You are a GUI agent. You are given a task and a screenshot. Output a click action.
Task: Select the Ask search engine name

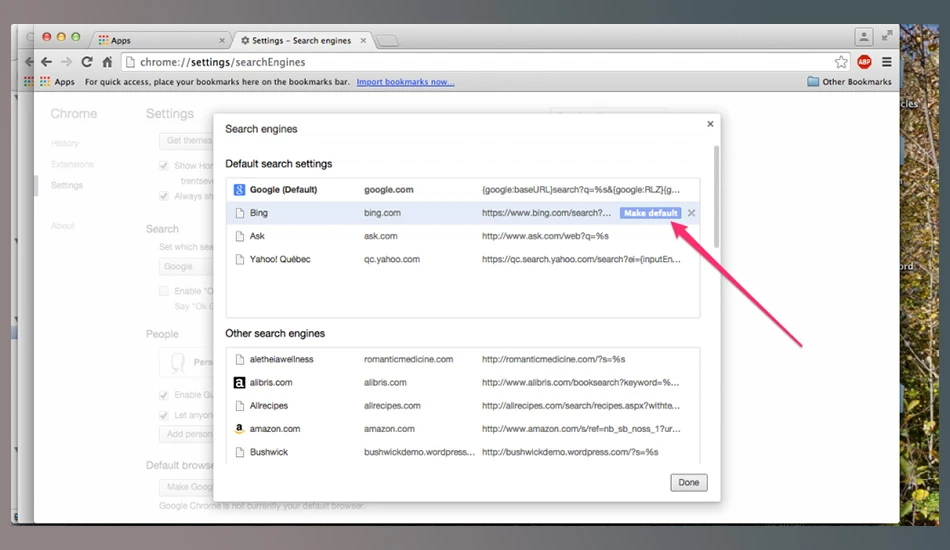(257, 236)
